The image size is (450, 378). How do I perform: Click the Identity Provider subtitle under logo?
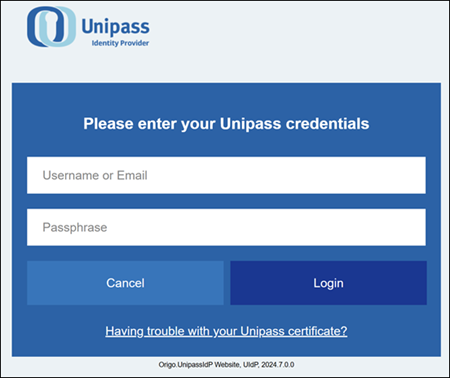tap(120, 43)
